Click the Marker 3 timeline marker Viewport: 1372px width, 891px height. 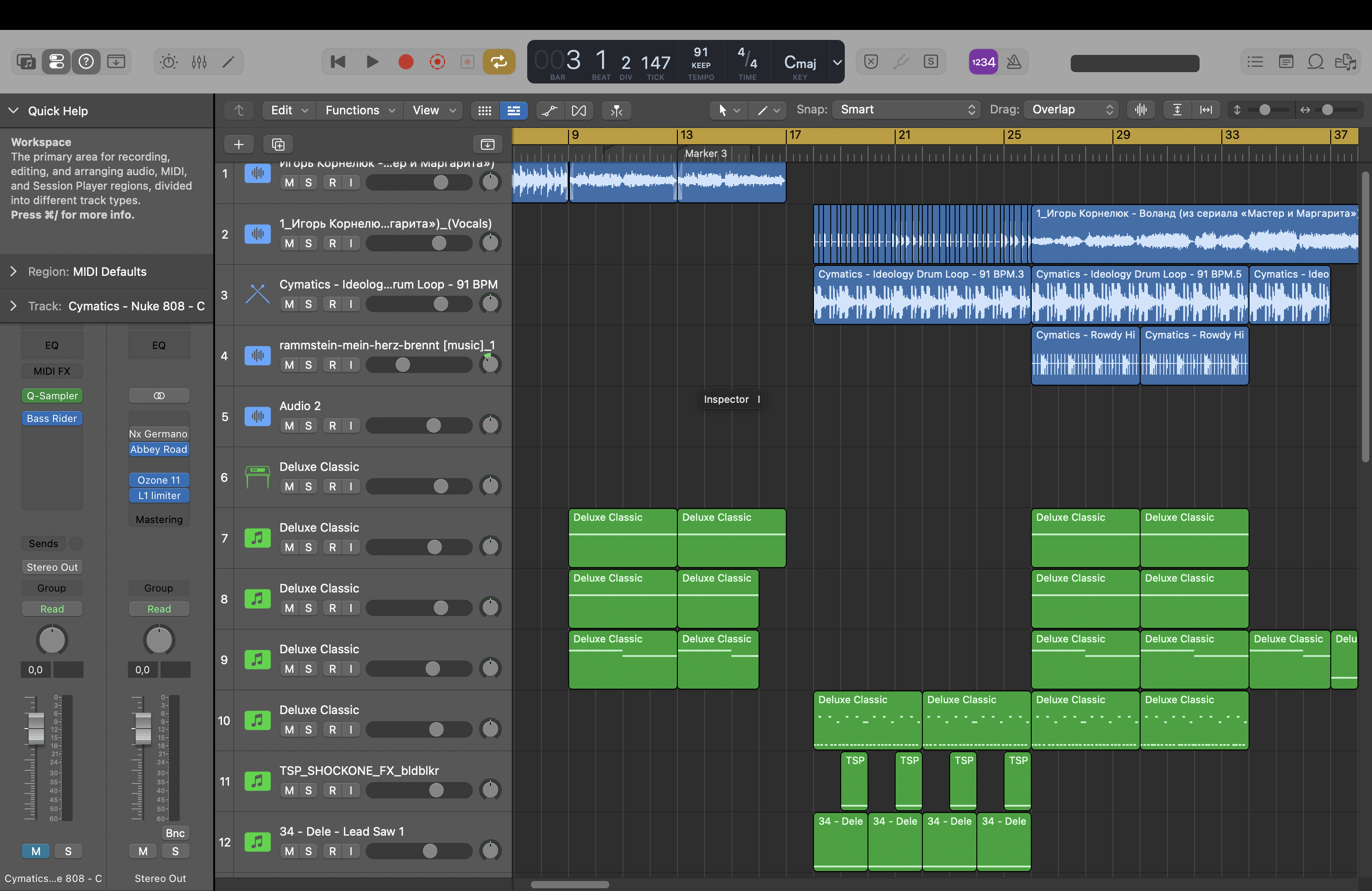pos(706,153)
